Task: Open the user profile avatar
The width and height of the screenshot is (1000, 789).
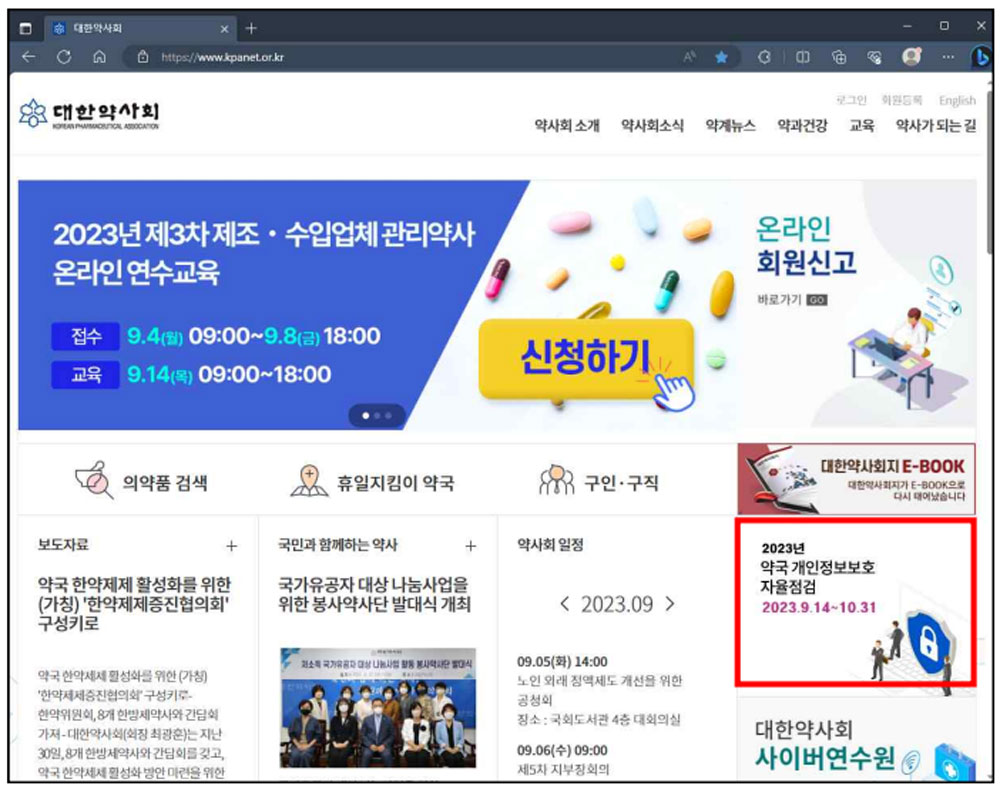Action: point(911,57)
